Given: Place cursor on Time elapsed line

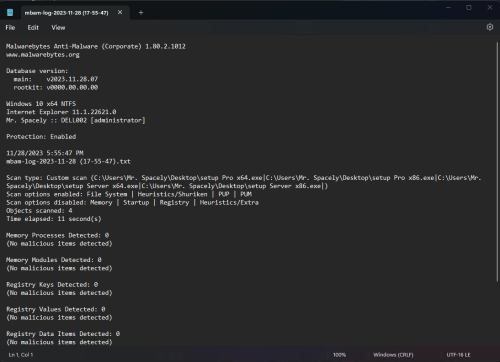Looking at the screenshot, I should click(x=54, y=219).
